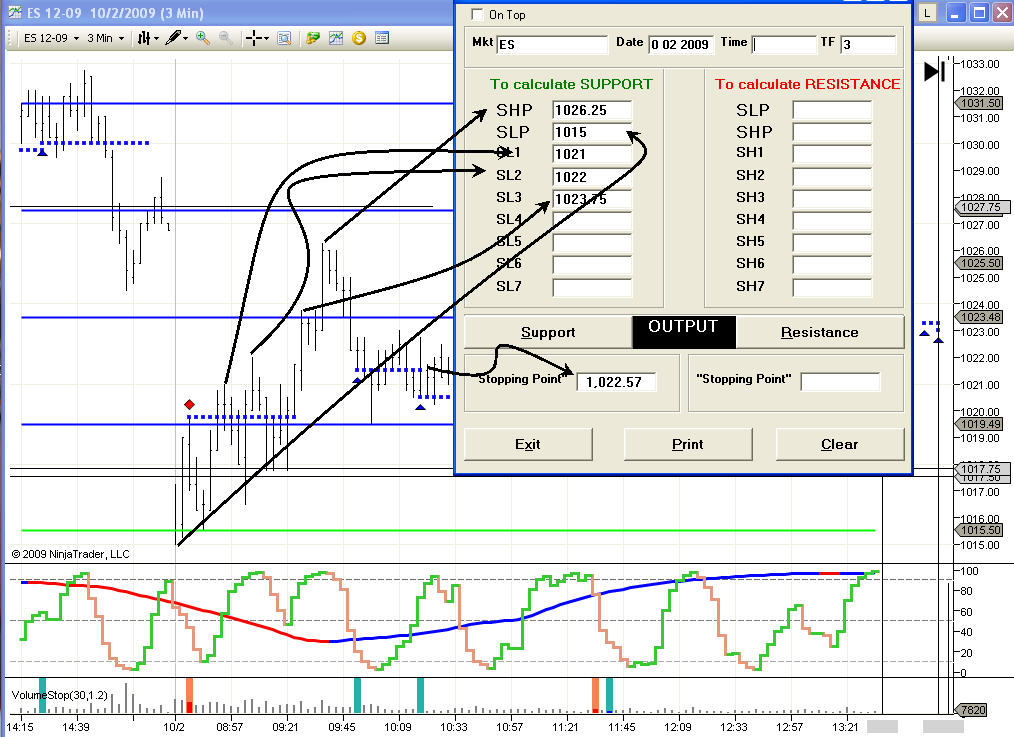
Task: Click the skip-to-end playback arrow icon
Action: 934,70
